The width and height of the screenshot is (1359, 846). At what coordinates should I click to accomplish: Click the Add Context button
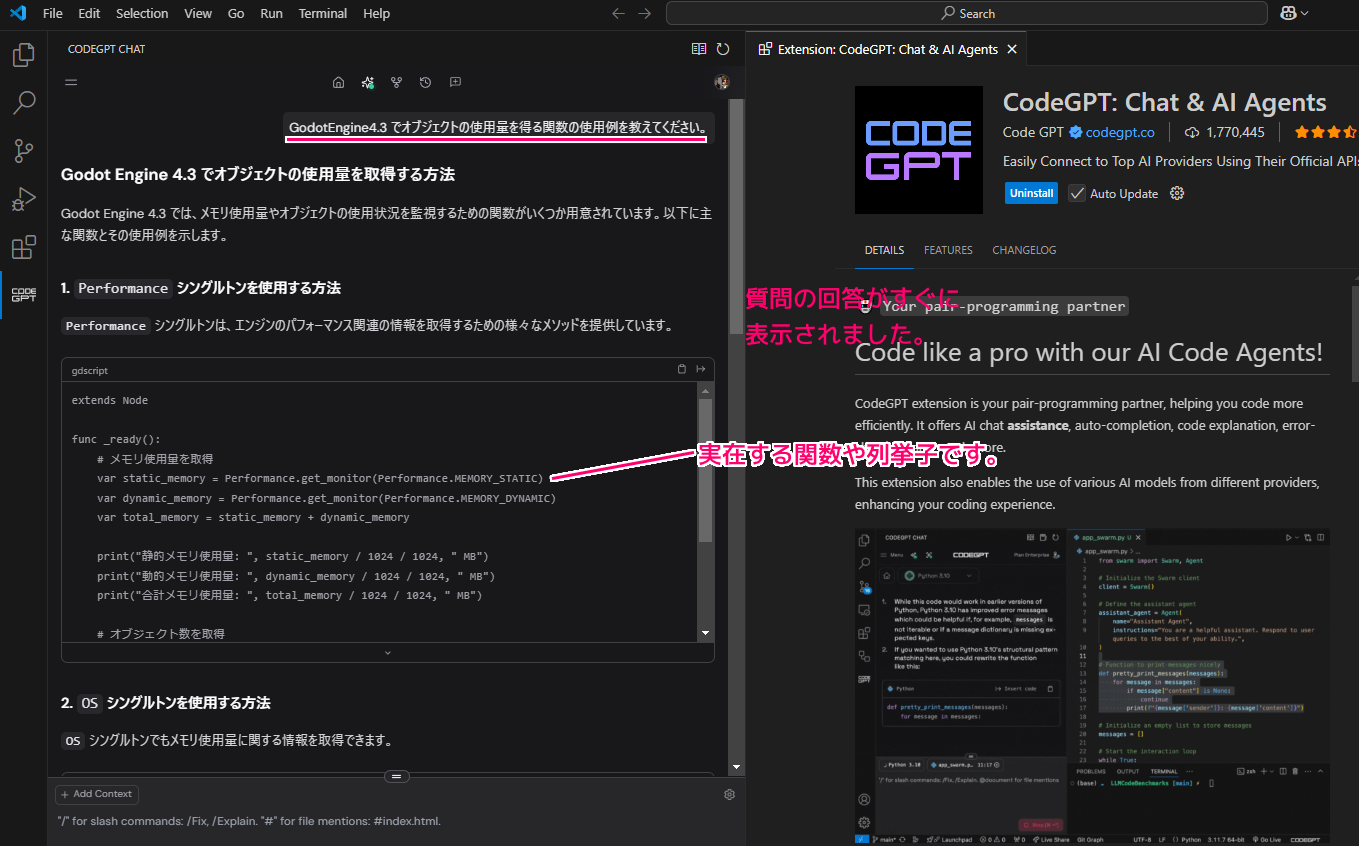click(97, 794)
